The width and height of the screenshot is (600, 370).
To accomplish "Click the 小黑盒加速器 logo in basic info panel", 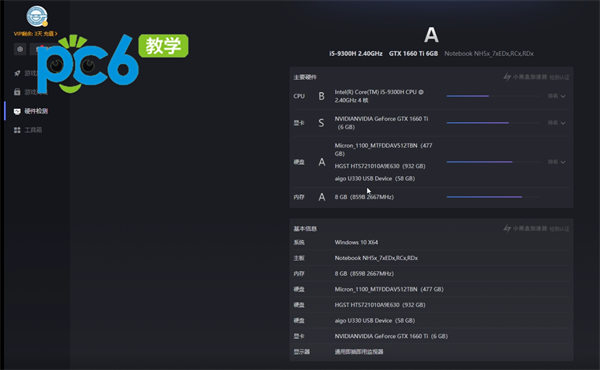I will coord(525,228).
